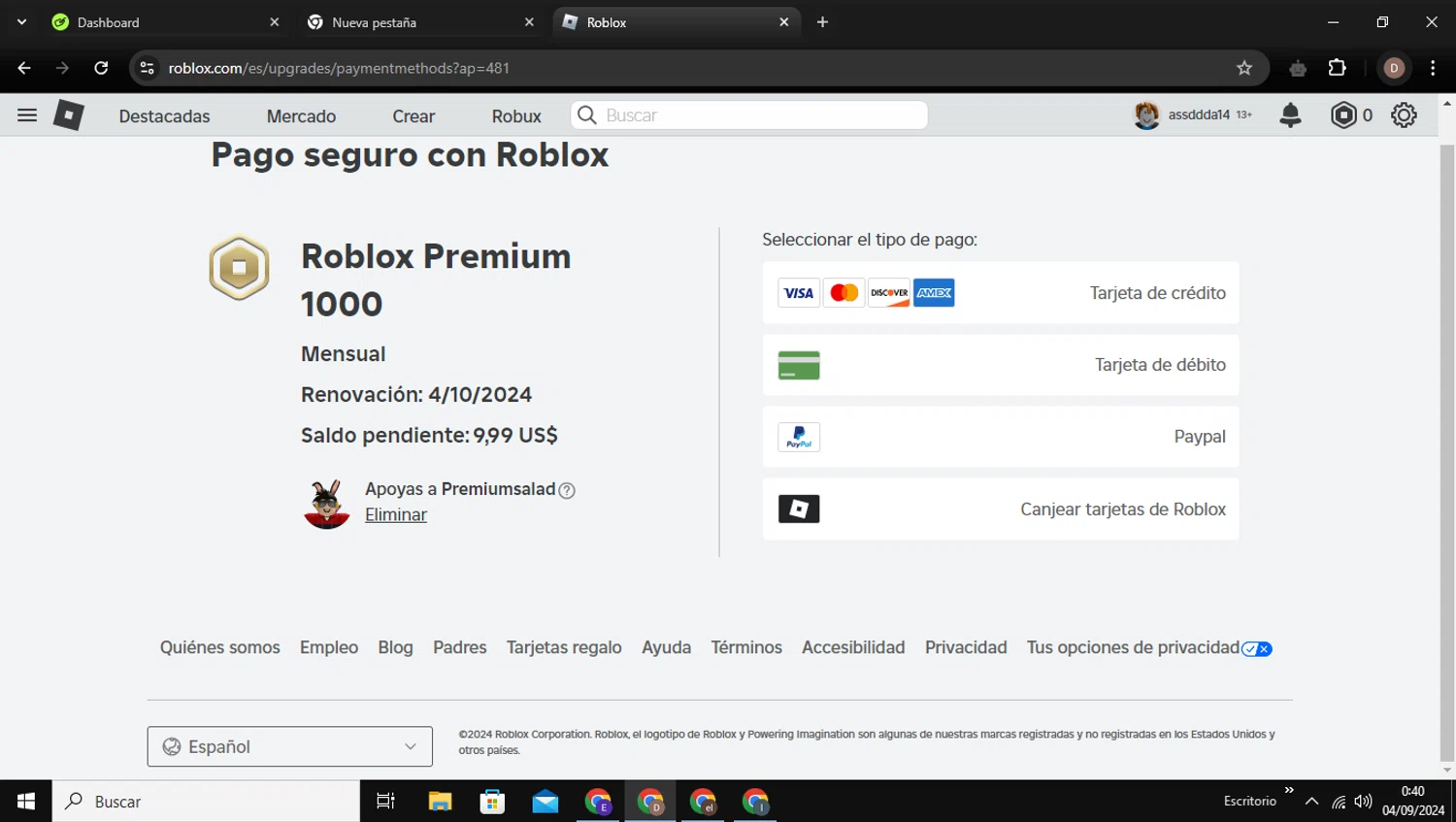Click the Roblox Premium 1000 hexagon icon

pyautogui.click(x=239, y=268)
